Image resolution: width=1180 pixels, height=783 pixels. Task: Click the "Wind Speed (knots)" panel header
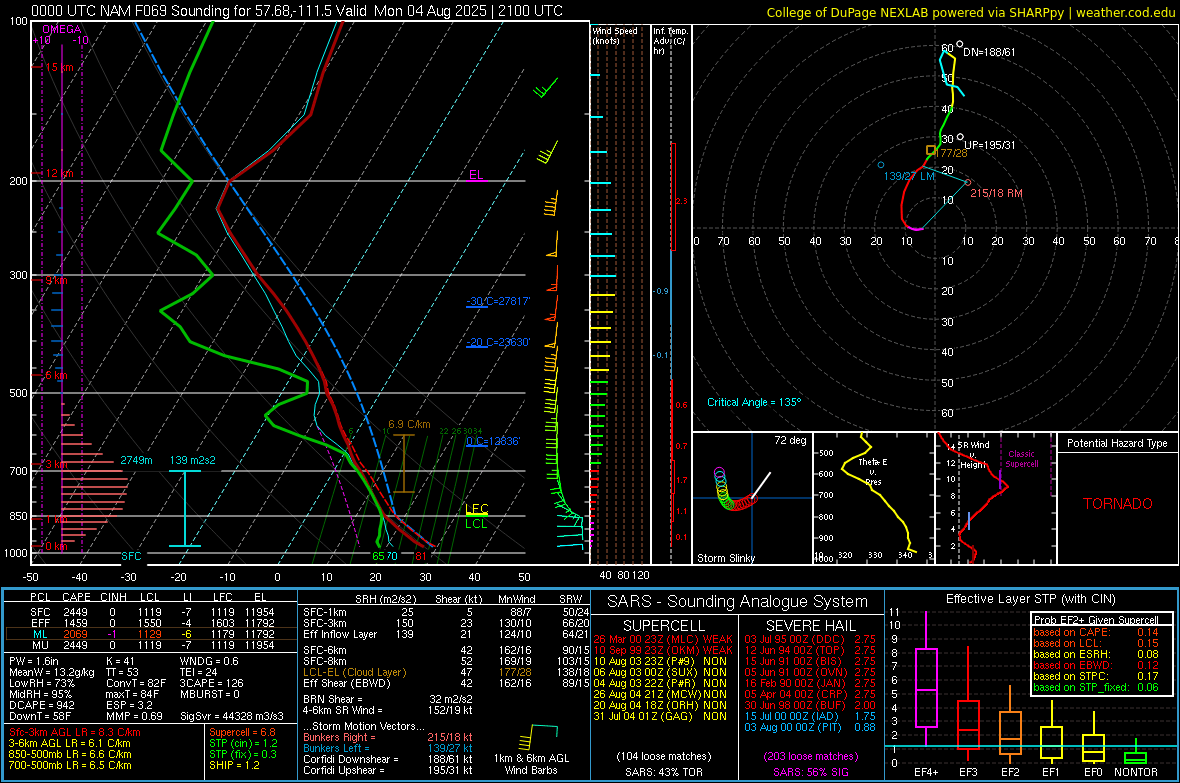click(615, 36)
